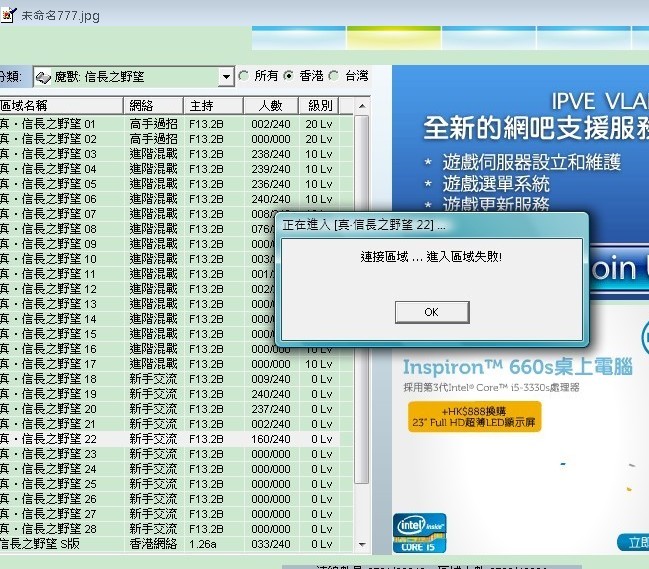Viewport: 649px width, 569px height.
Task: Select room 真‧信長之野望 06
Action: coord(170,199)
